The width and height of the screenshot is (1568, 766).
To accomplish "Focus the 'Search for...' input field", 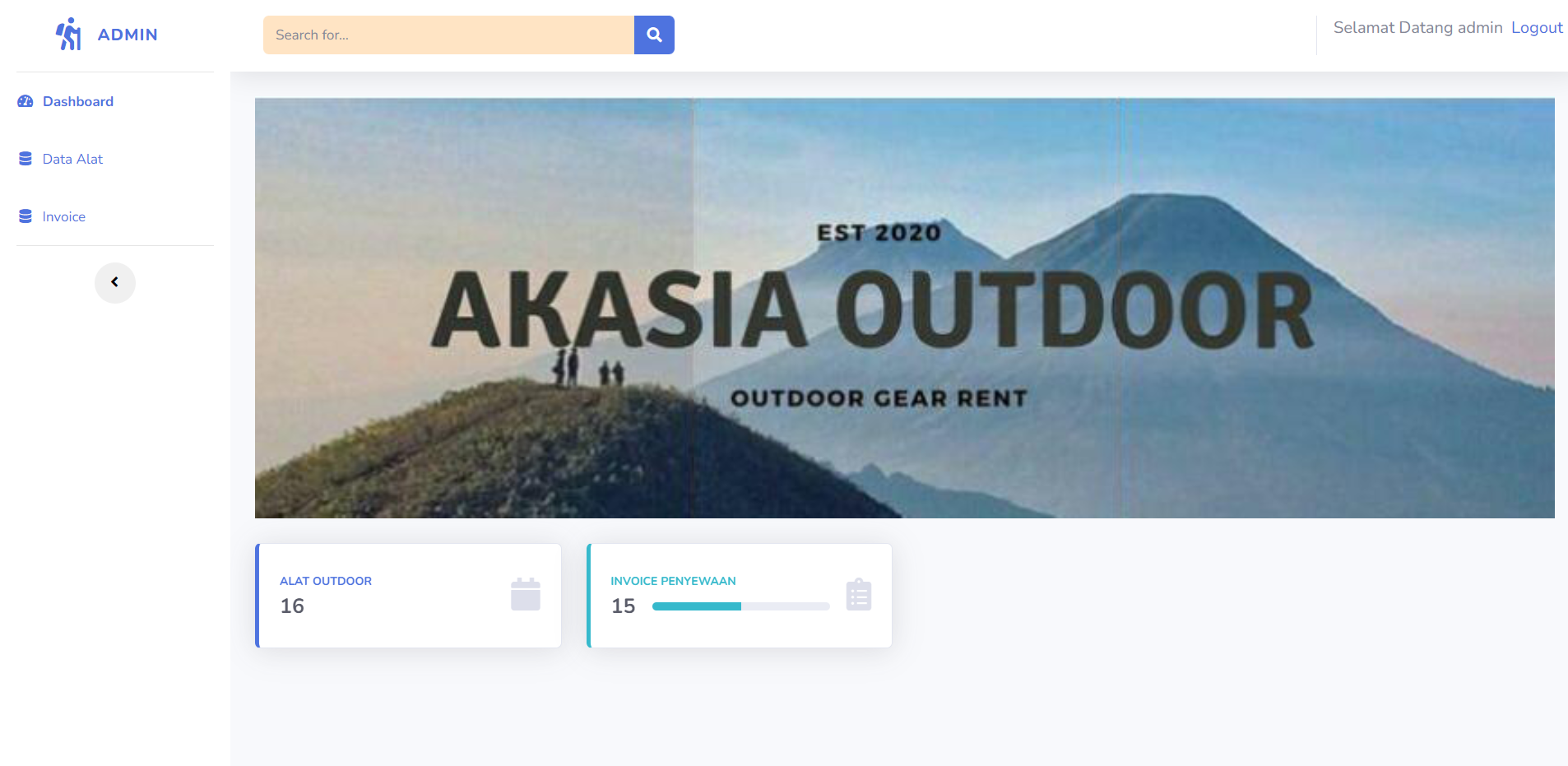I will [448, 35].
